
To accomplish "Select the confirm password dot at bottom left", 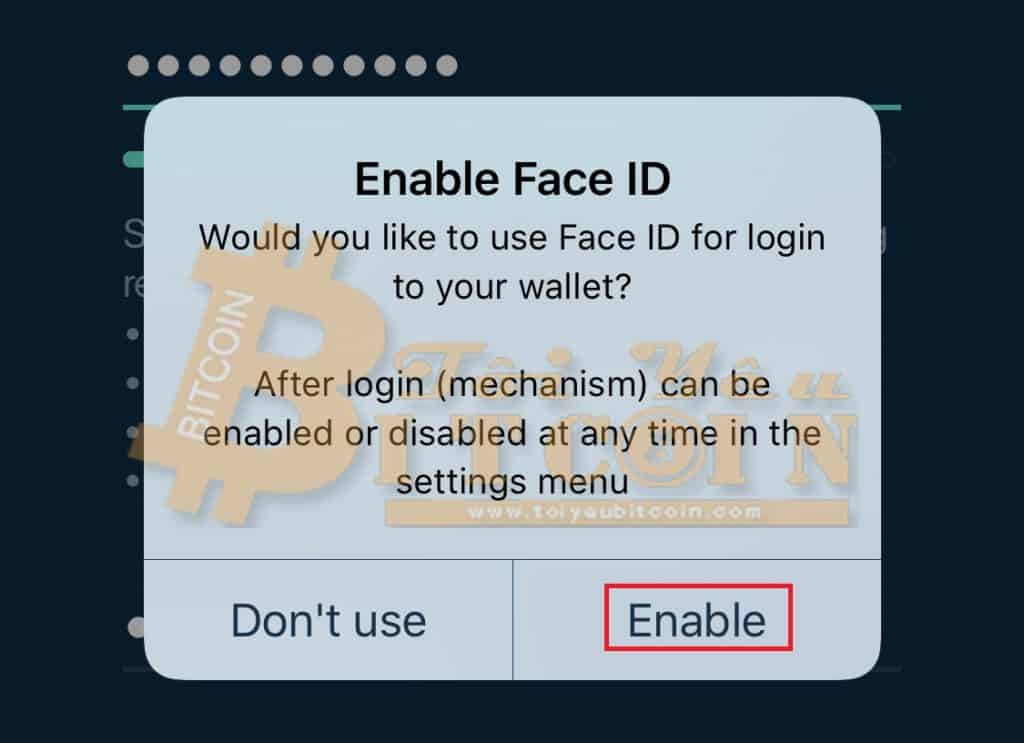I will pos(136,627).
